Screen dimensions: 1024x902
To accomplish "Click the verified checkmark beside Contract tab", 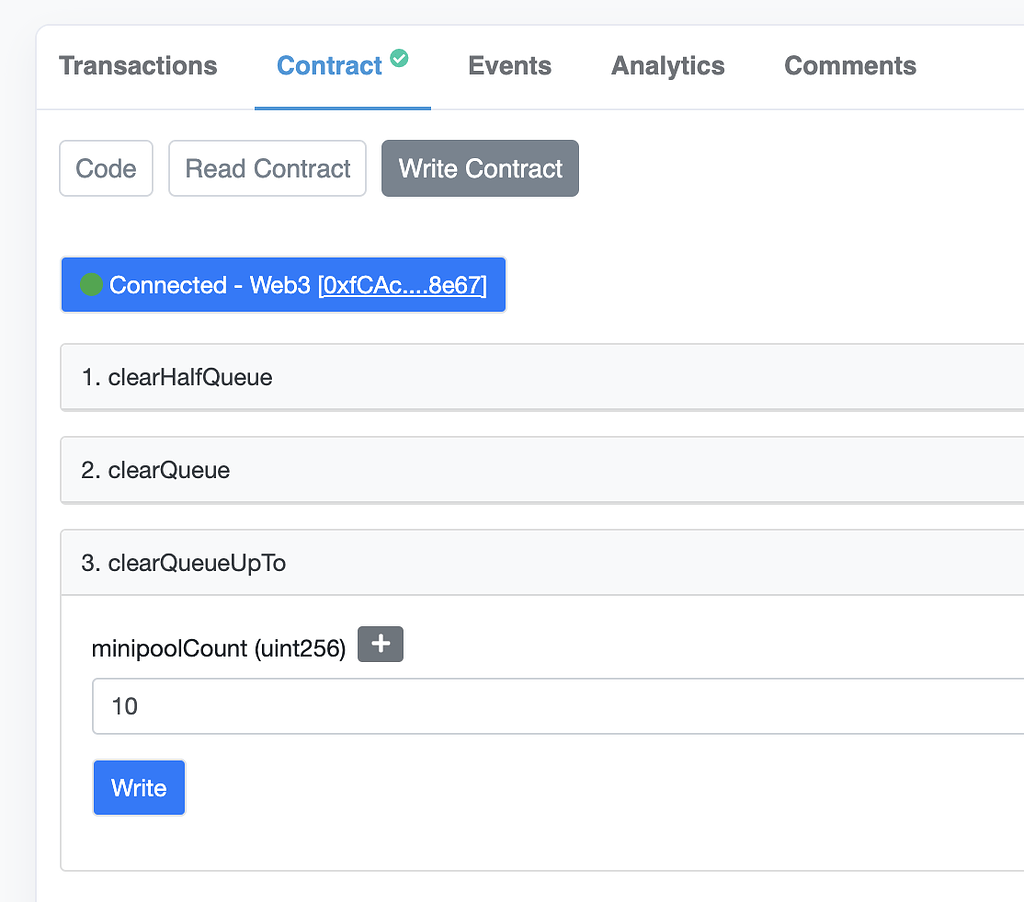I will (x=399, y=58).
